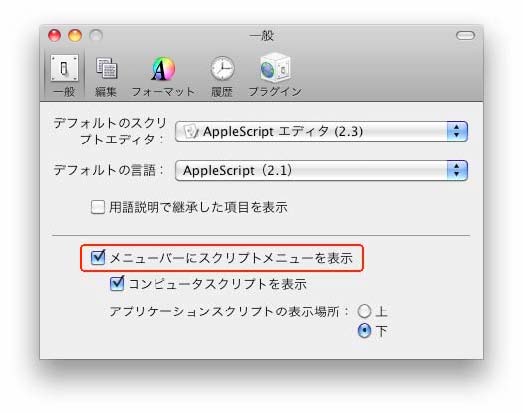Open the デフォルトの言語 popup arrows
Image resolution: width=523 pixels, height=413 pixels.
(x=457, y=170)
